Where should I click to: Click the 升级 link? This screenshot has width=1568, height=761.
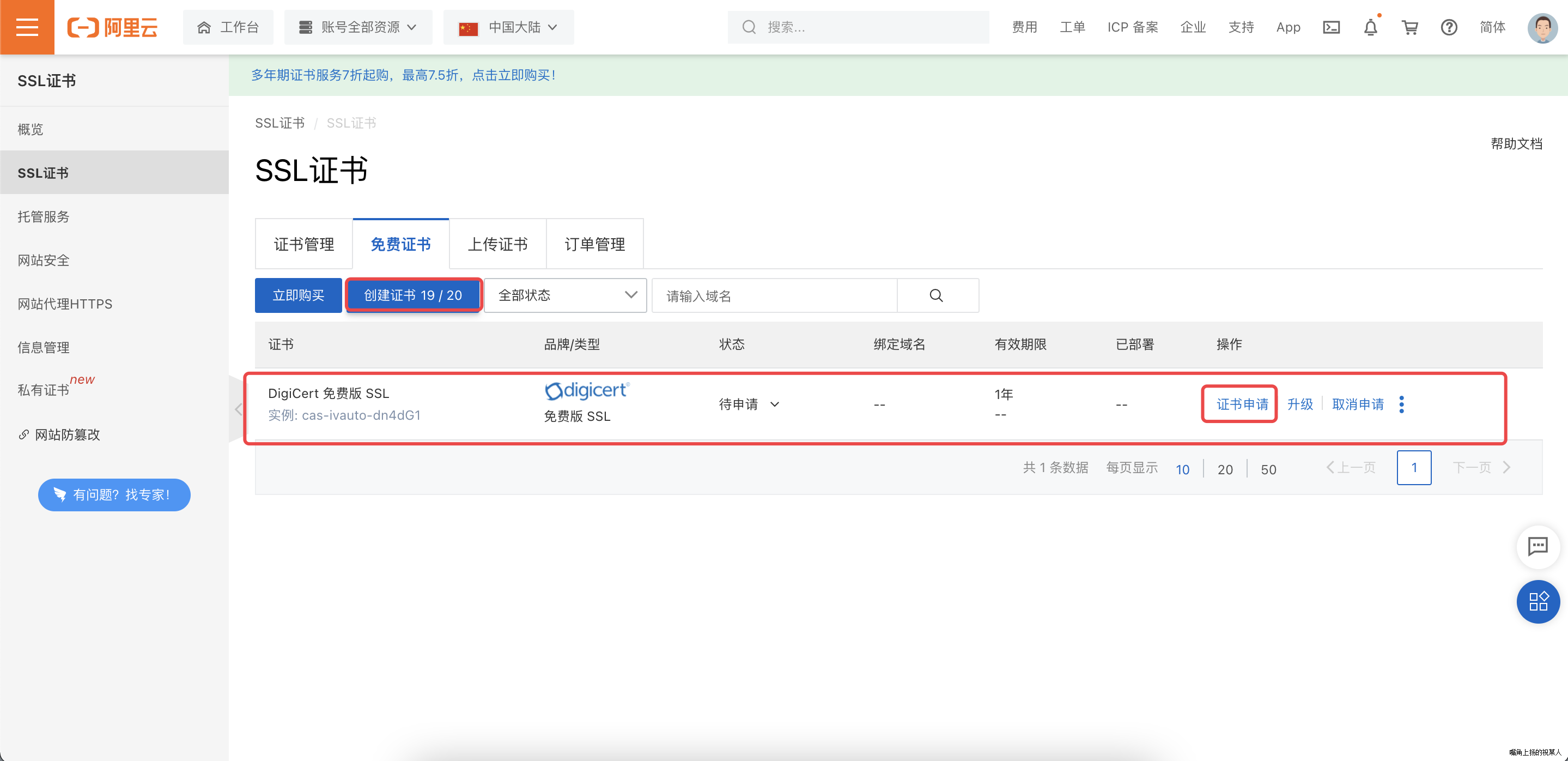pyautogui.click(x=1300, y=404)
